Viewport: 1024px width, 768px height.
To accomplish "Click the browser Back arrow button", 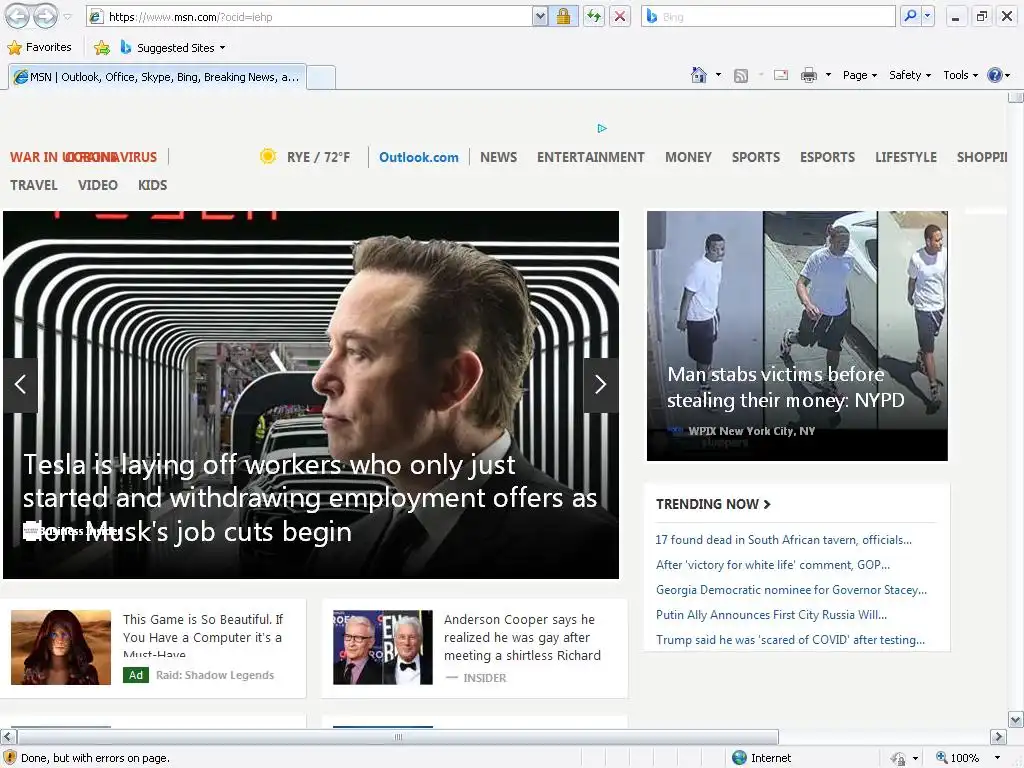I will (x=17, y=17).
